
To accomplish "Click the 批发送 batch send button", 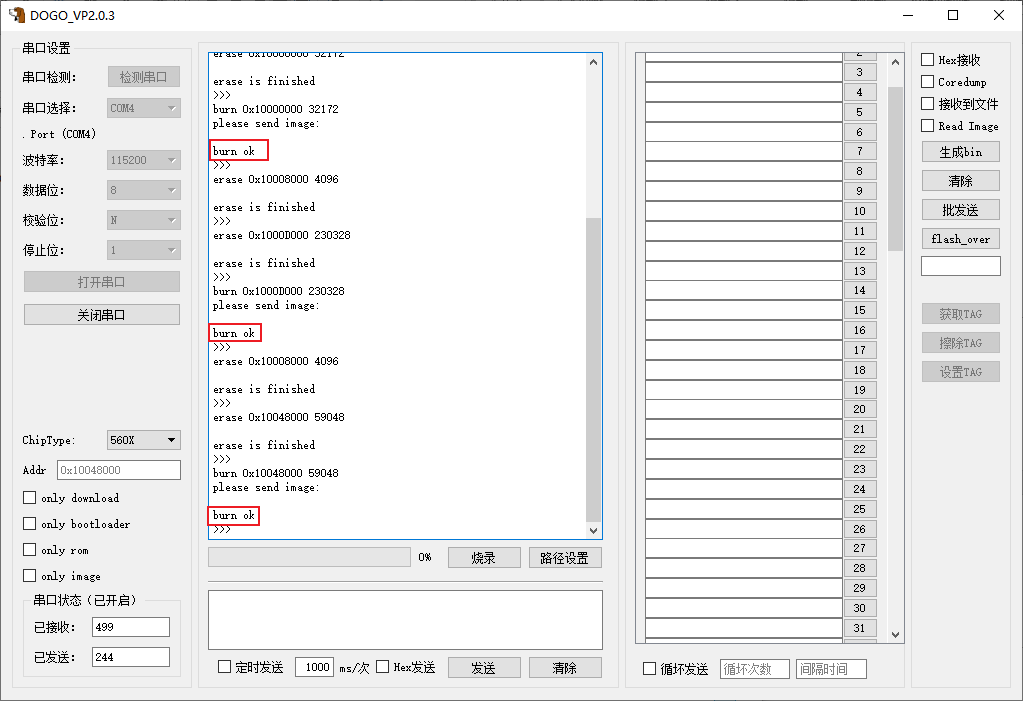I will point(960,210).
